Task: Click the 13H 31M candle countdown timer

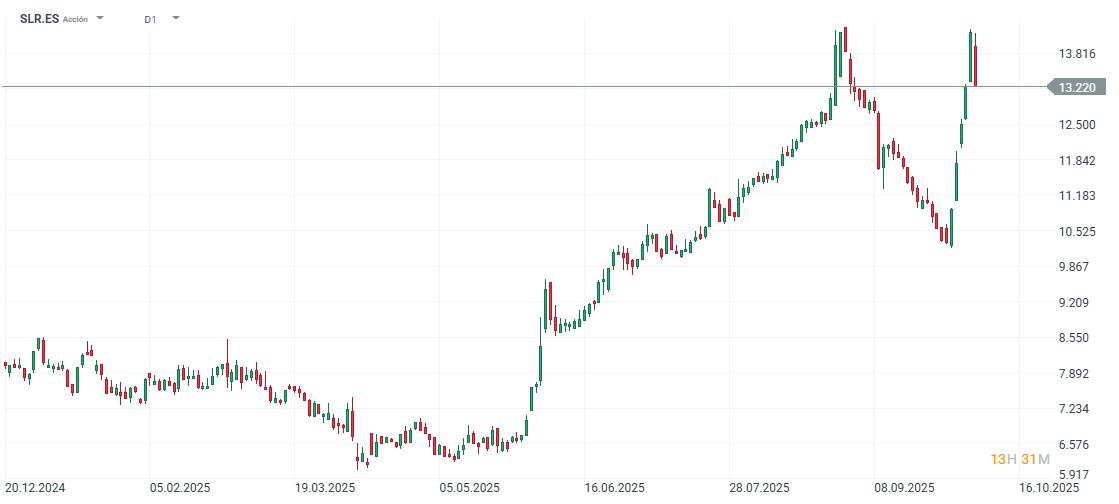Action: tap(1020, 459)
